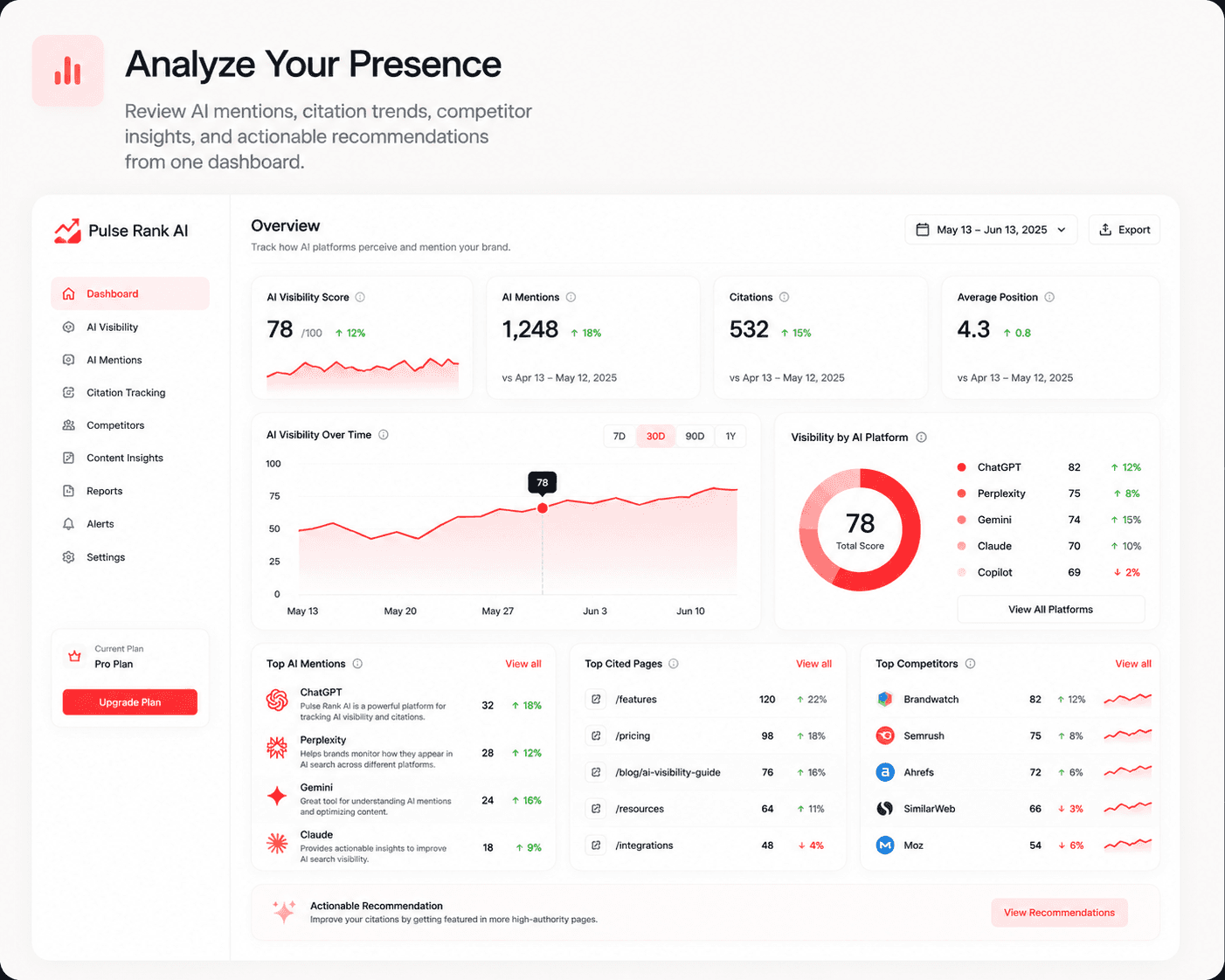Open link icon for /blog/ai-visibility-guide

(x=596, y=772)
